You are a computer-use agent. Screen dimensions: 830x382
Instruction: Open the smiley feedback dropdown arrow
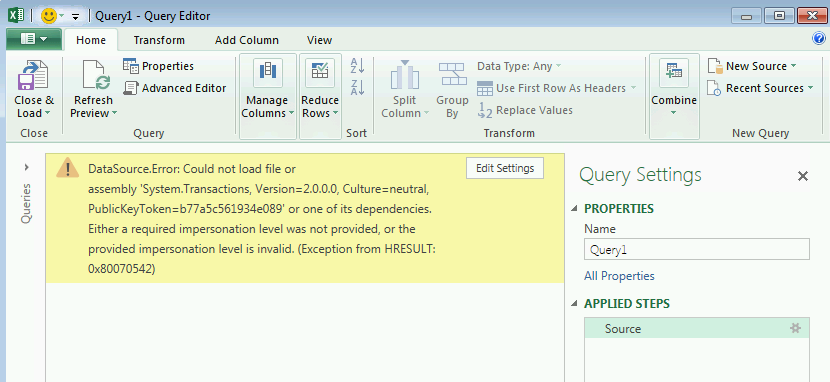pyautogui.click(x=61, y=16)
